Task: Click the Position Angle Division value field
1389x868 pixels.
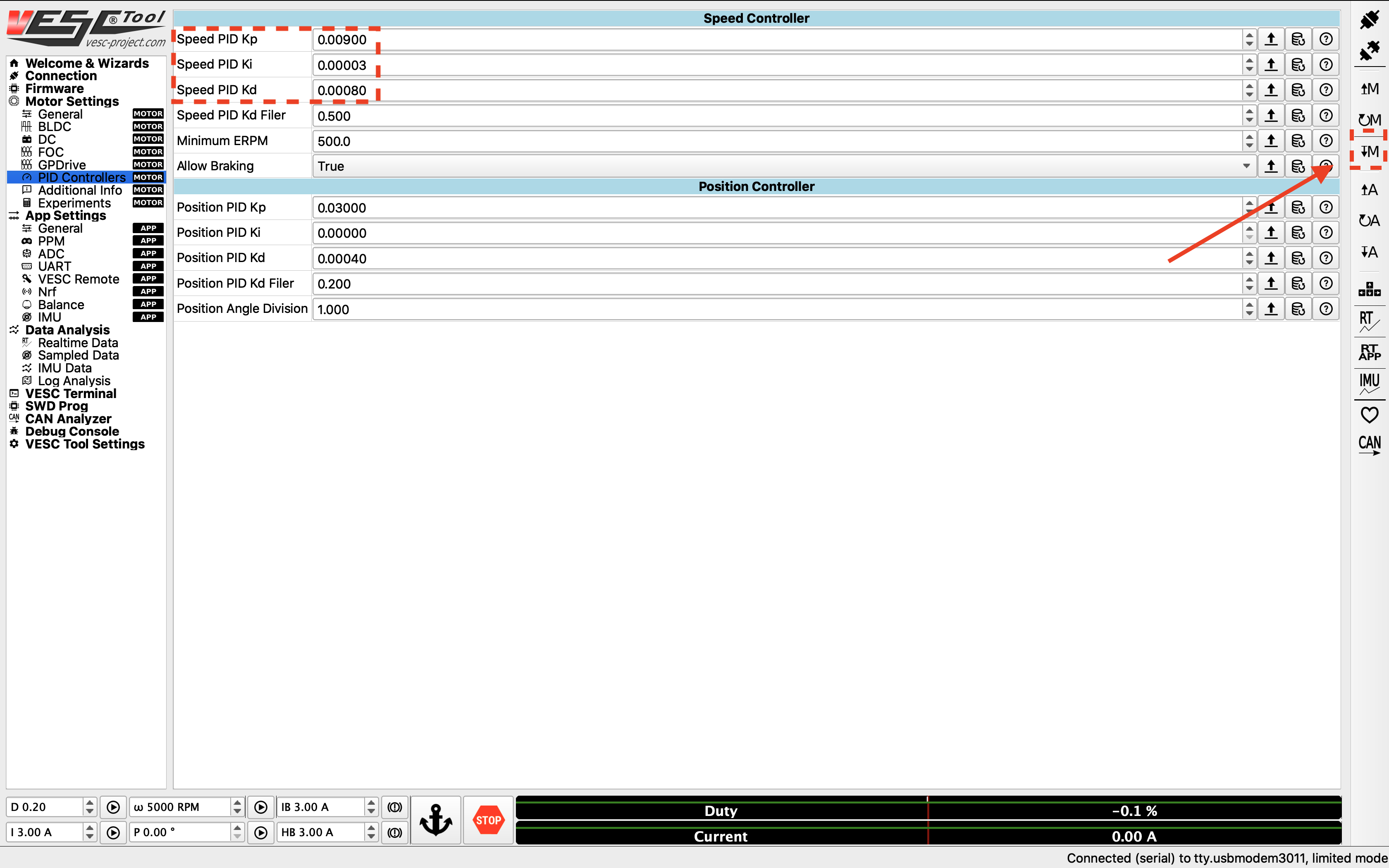Action: pyautogui.click(x=778, y=310)
